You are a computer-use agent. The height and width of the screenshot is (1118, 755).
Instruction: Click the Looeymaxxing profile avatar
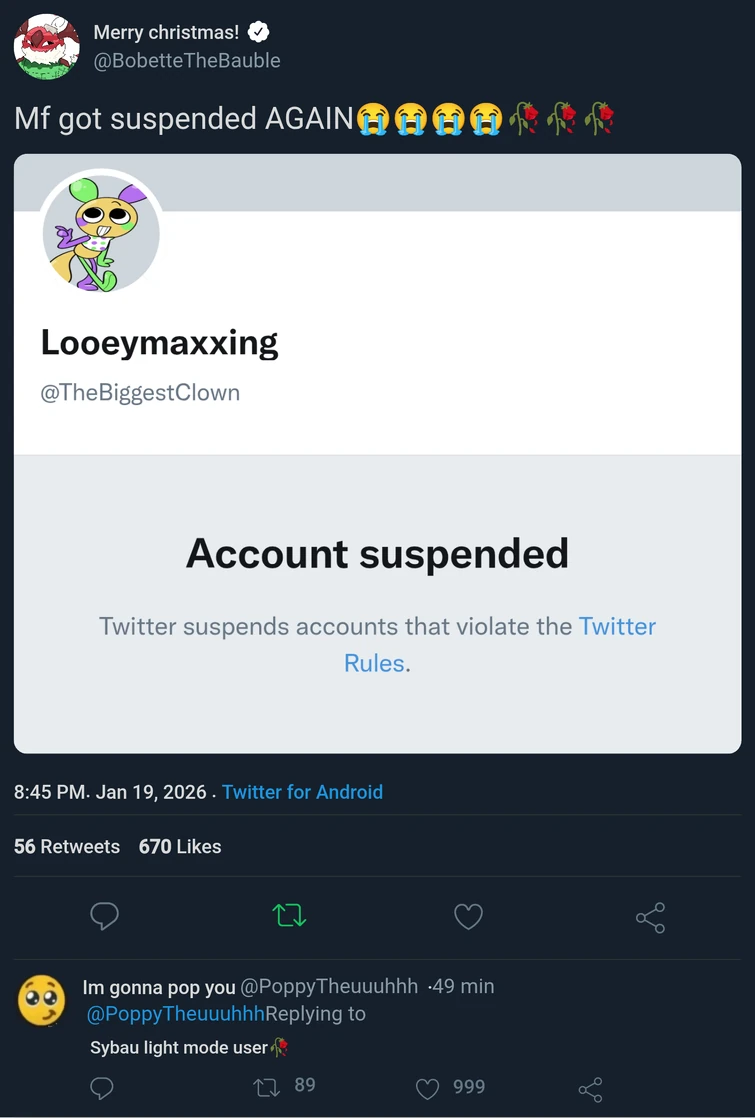point(101,233)
